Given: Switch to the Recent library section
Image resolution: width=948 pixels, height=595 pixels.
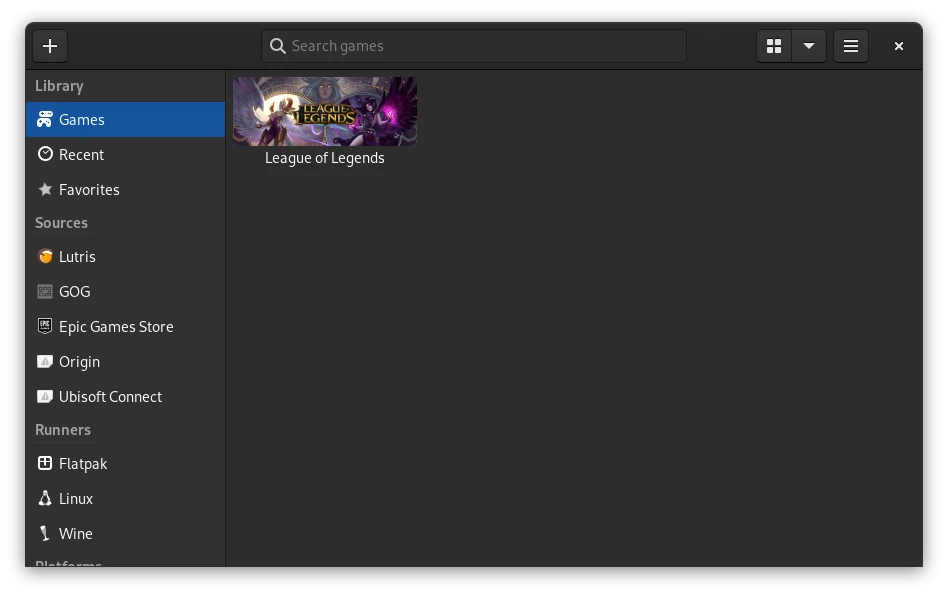Looking at the screenshot, I should pyautogui.click(x=82, y=154).
